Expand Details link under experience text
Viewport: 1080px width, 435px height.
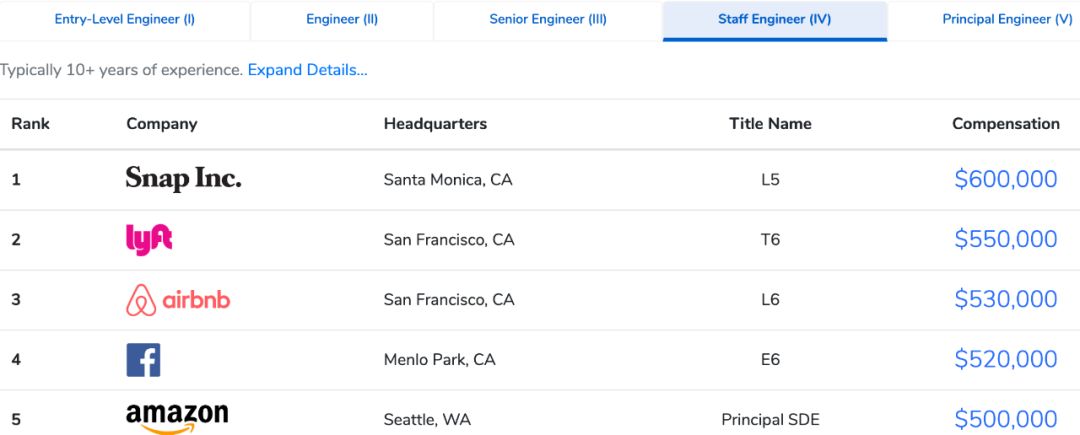(307, 70)
